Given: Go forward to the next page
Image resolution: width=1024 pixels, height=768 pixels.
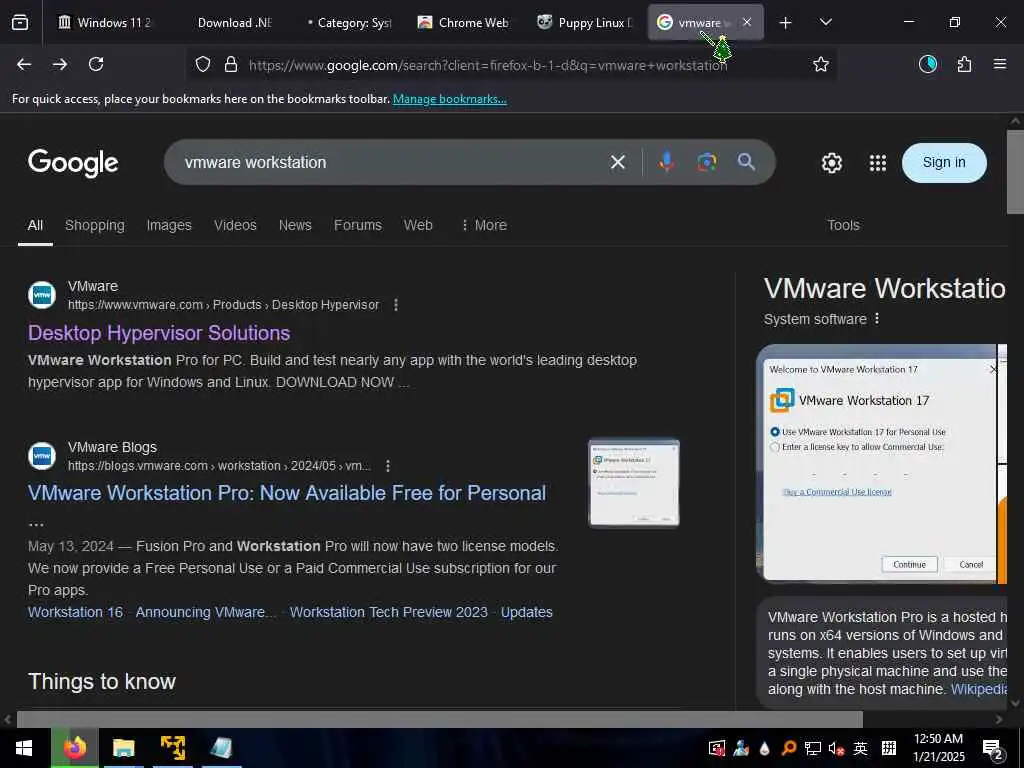Looking at the screenshot, I should pyautogui.click(x=60, y=64).
